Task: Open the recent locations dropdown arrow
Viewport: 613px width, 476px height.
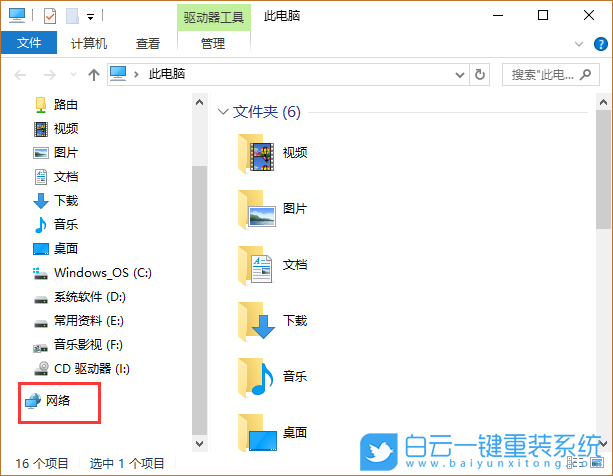Action: (73, 75)
